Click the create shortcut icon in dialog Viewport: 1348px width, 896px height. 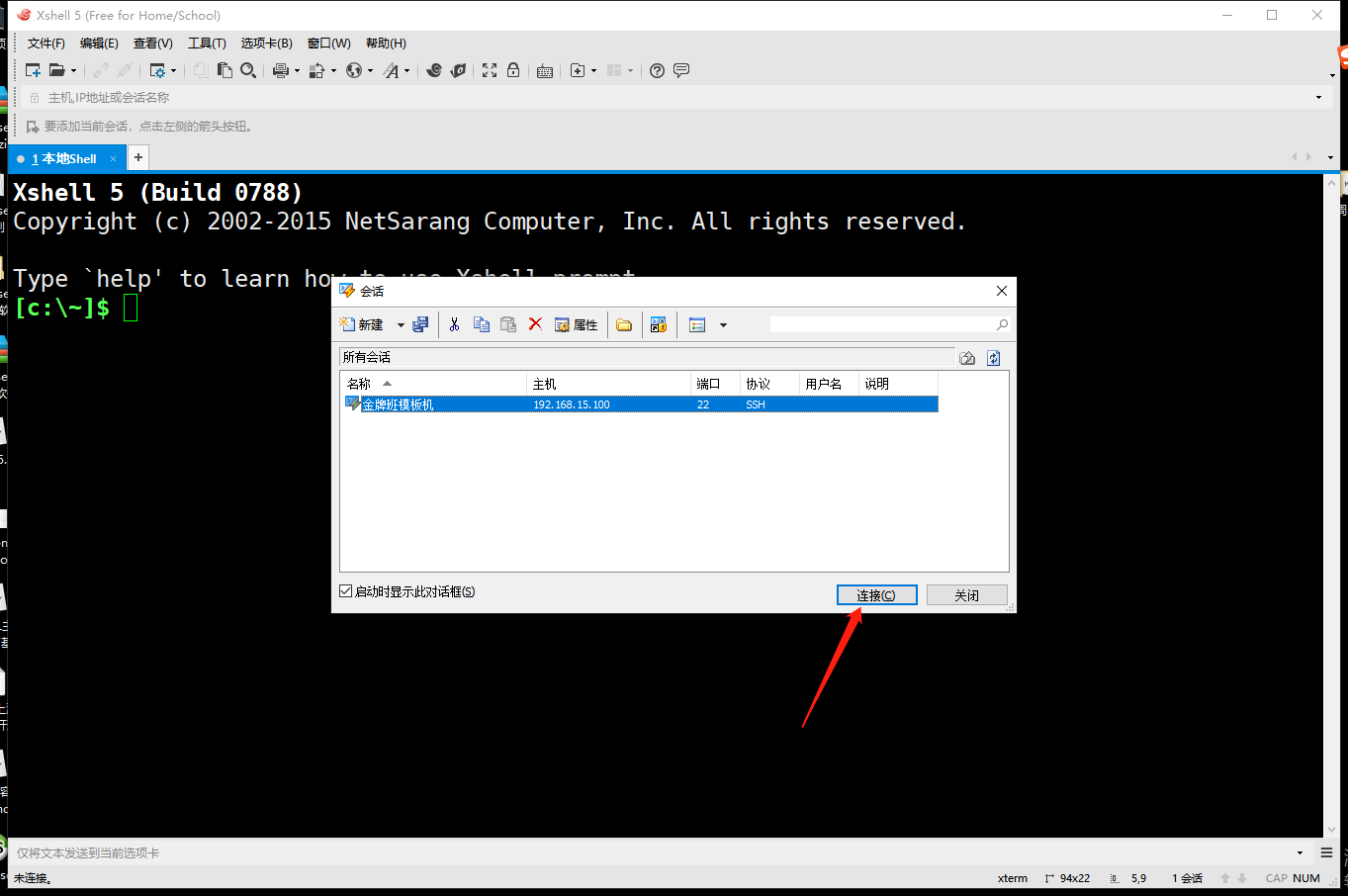(659, 324)
